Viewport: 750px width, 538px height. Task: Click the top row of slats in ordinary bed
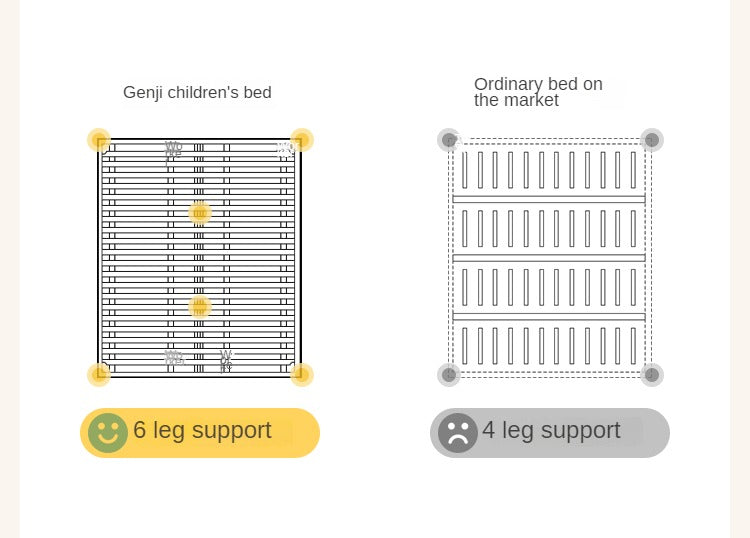tap(549, 169)
